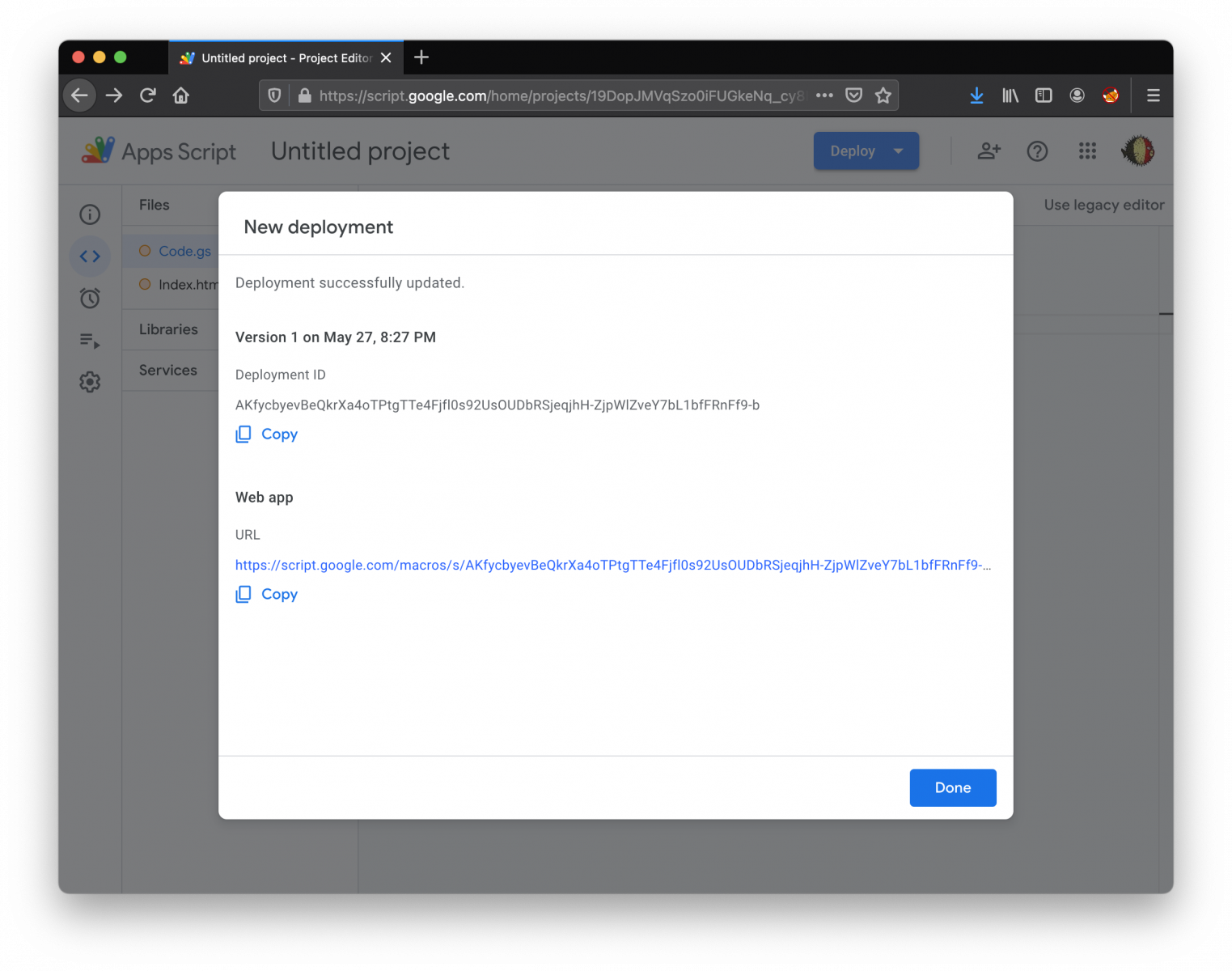The height and width of the screenshot is (971, 1232).
Task: Click the Services section
Action: pyautogui.click(x=168, y=371)
